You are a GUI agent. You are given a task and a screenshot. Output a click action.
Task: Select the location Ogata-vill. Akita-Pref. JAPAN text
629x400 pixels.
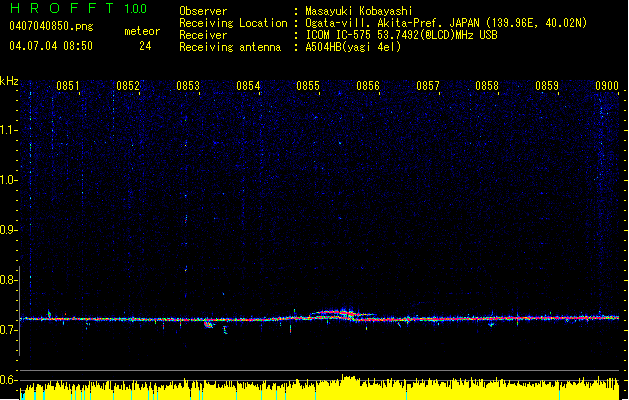pyautogui.click(x=392, y=23)
